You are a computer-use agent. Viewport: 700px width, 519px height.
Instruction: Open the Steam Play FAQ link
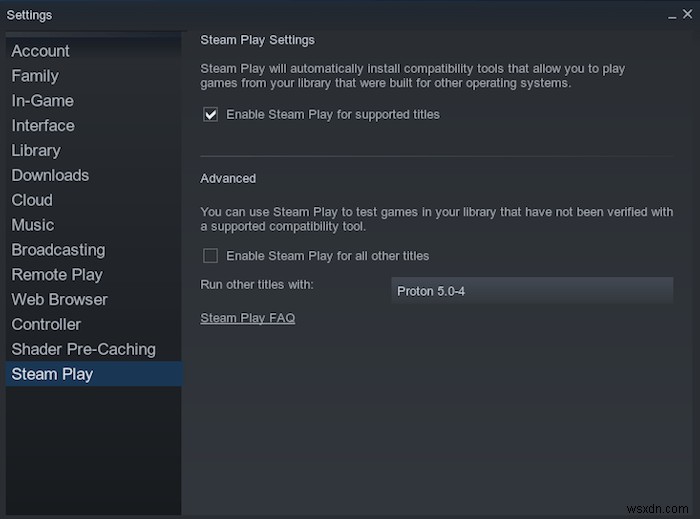click(x=247, y=319)
